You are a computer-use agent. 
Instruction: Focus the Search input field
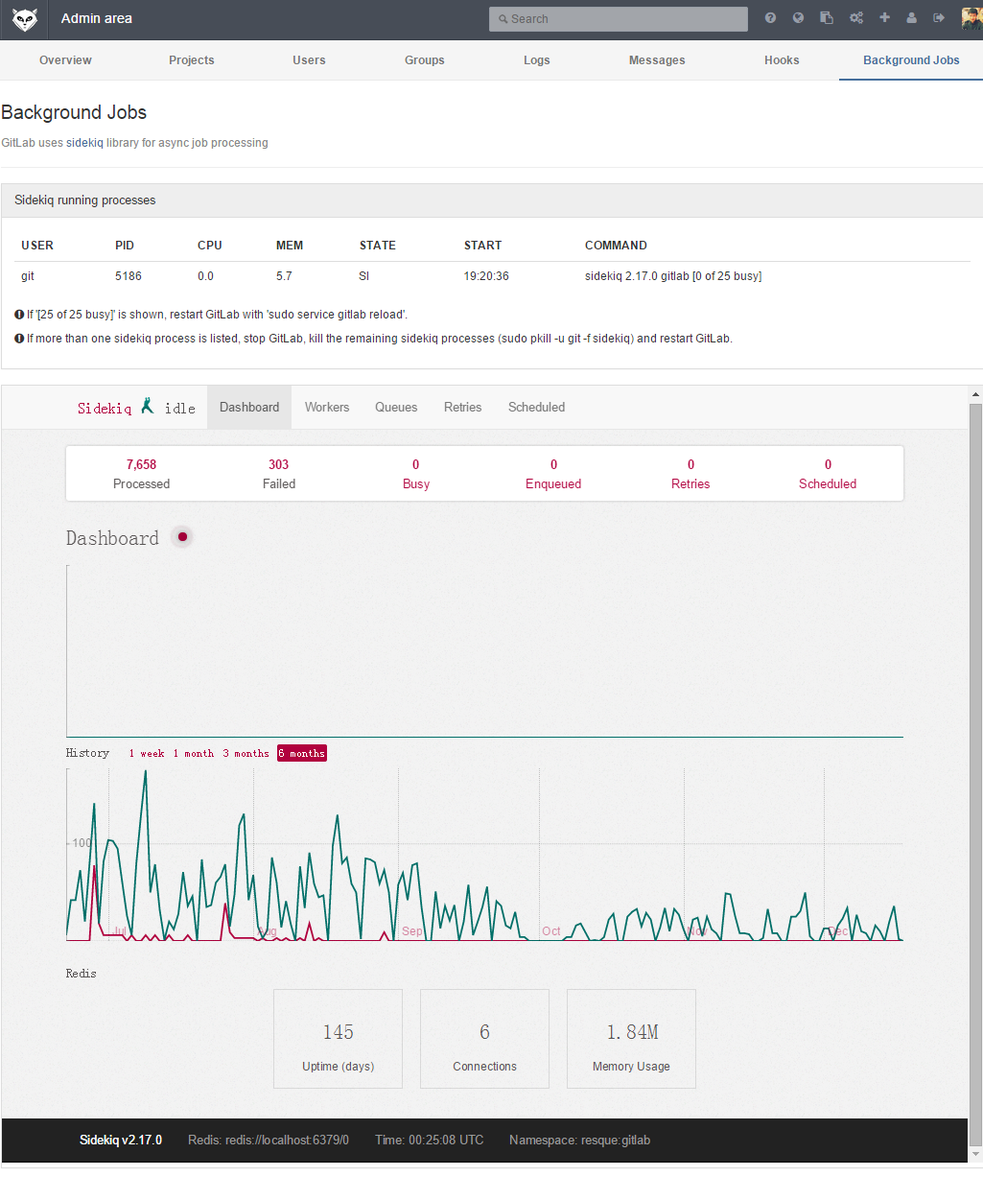(x=618, y=19)
